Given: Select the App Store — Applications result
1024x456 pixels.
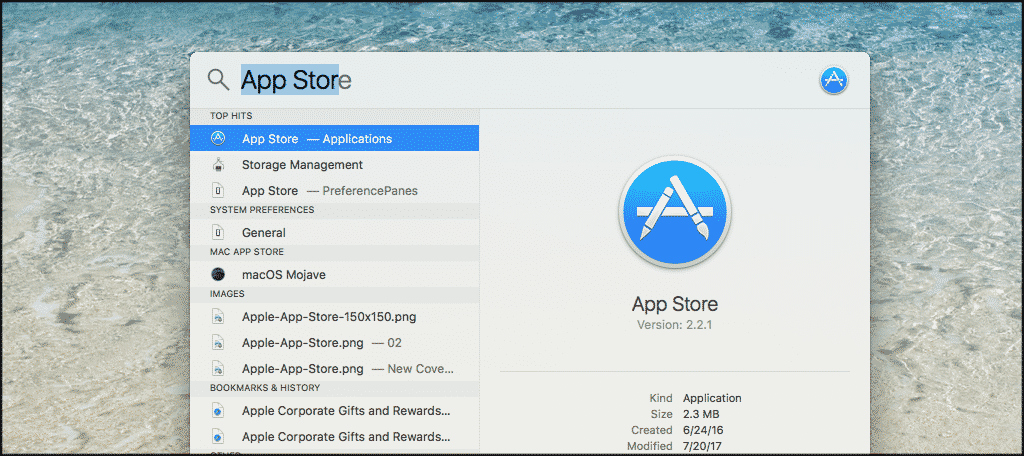Looking at the screenshot, I should pyautogui.click(x=334, y=138).
